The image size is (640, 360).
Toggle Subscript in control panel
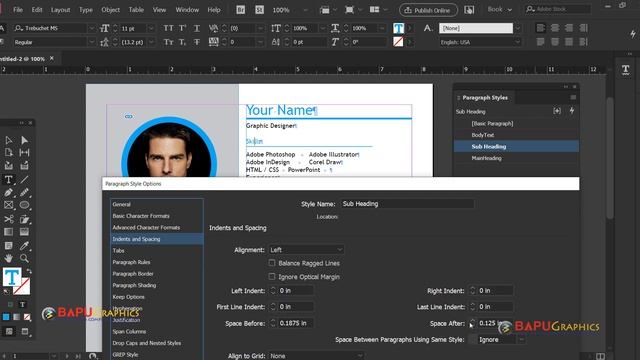click(x=182, y=42)
